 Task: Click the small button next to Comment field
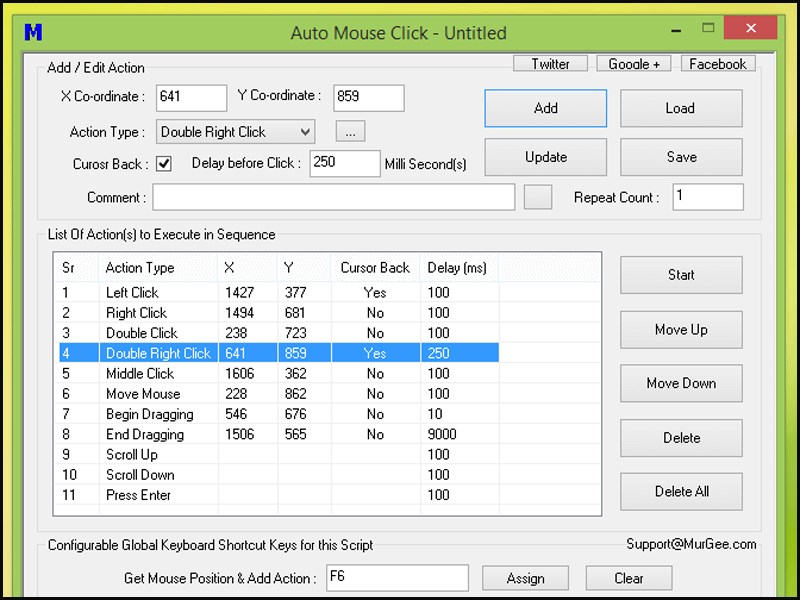point(538,197)
